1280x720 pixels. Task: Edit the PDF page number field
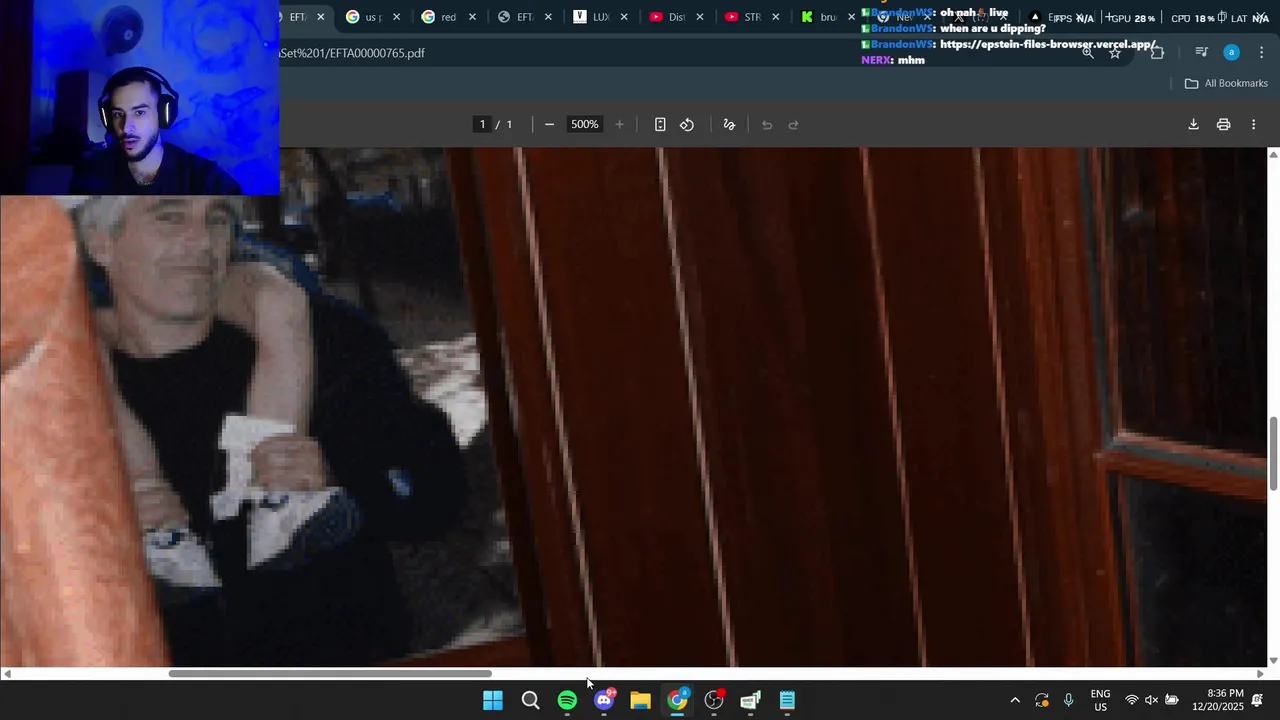click(x=482, y=124)
